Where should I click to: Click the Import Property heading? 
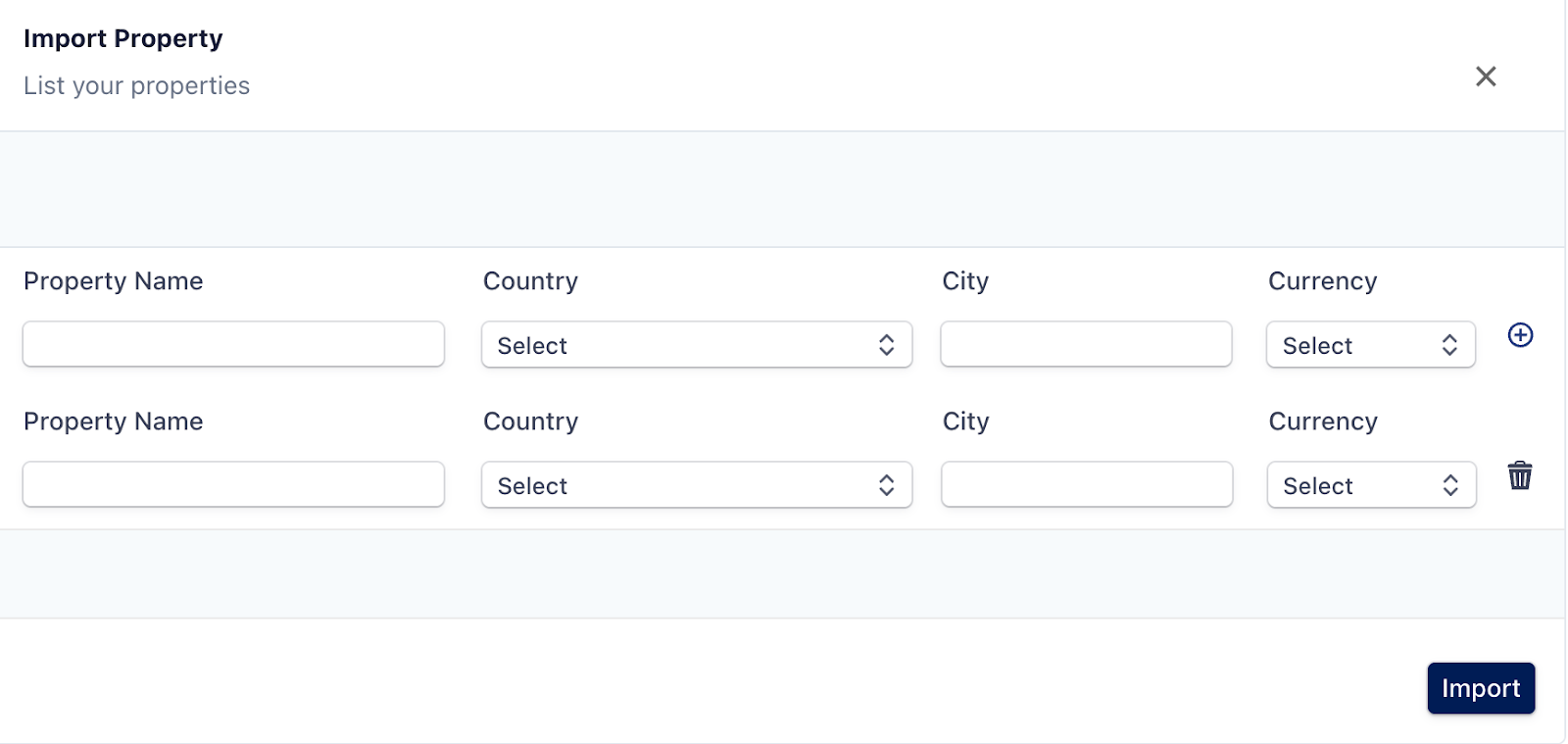(x=123, y=38)
